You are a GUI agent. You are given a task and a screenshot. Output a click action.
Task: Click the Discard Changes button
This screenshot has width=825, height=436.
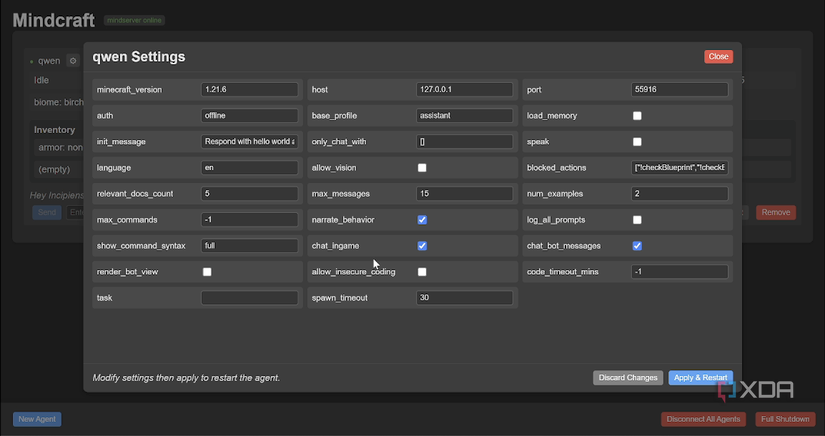point(628,378)
